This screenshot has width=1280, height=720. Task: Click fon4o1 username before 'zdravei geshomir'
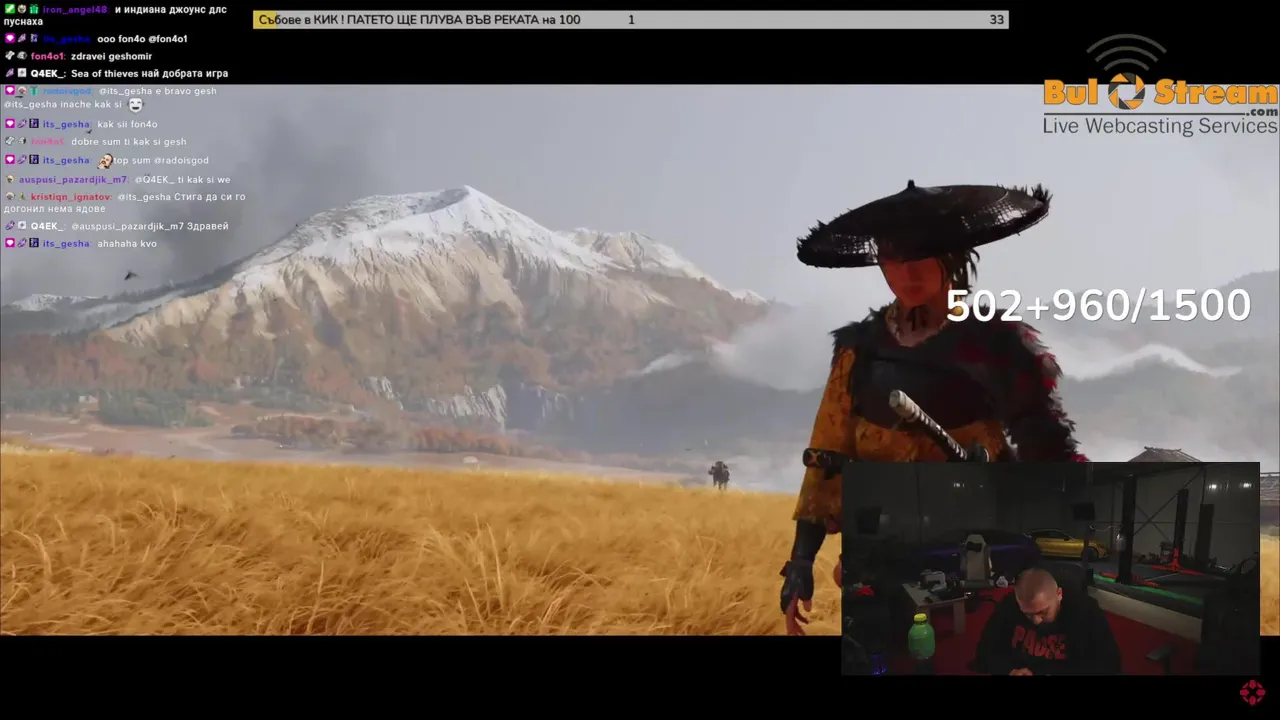pyautogui.click(x=47, y=56)
